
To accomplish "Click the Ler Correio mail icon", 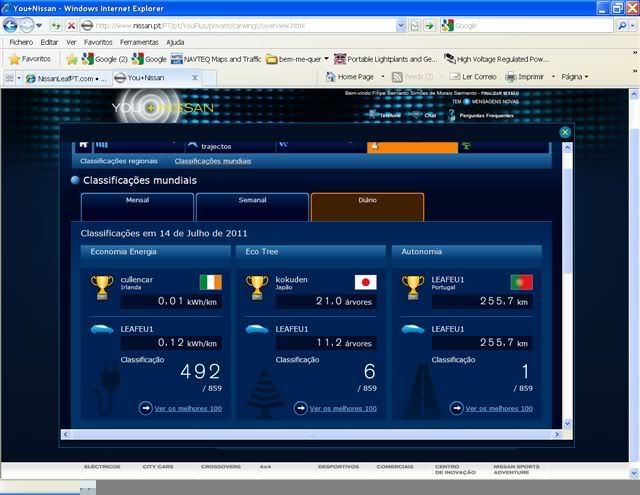I will [x=455, y=77].
